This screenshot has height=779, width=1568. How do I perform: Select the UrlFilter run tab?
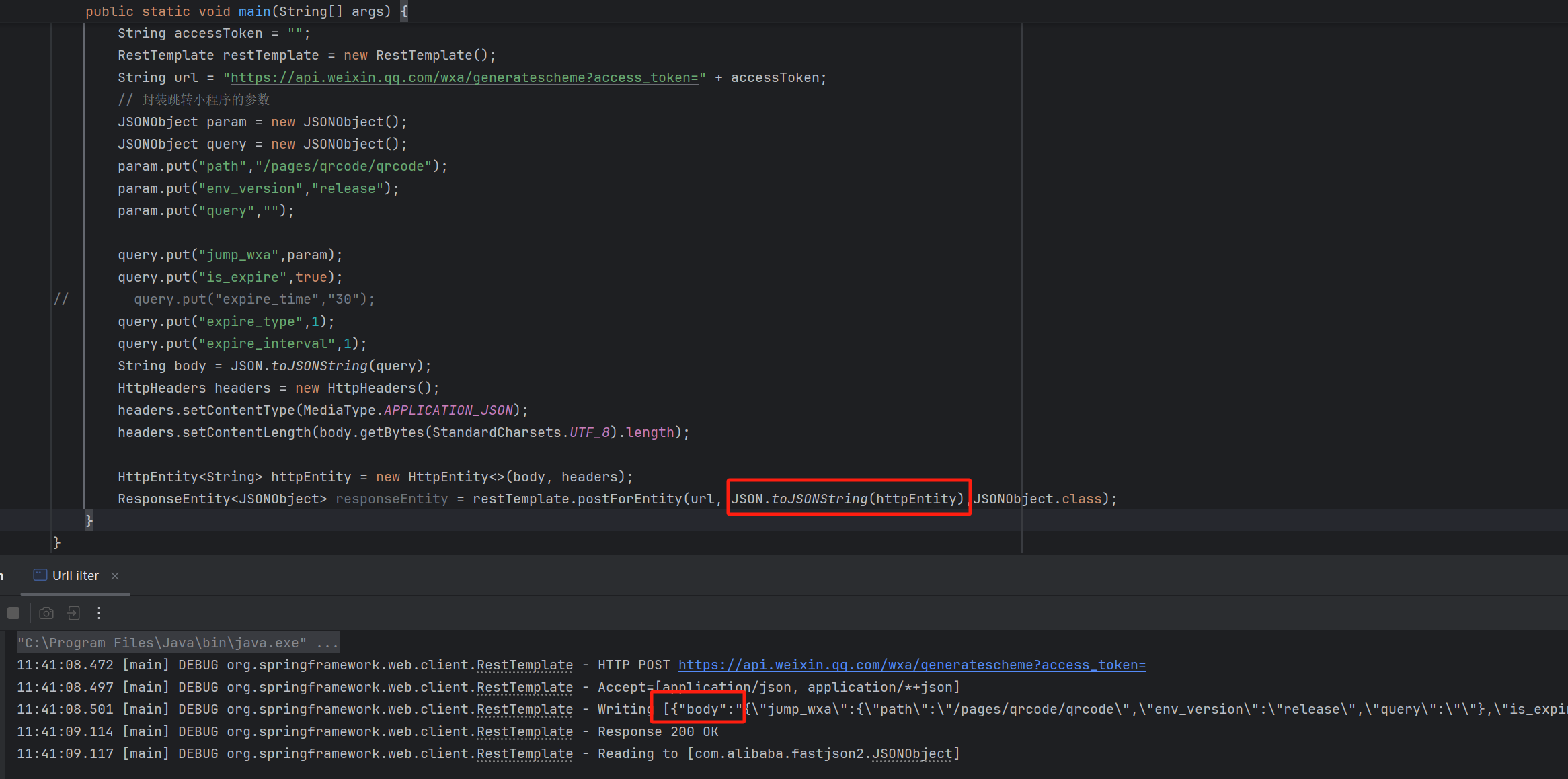tap(75, 576)
